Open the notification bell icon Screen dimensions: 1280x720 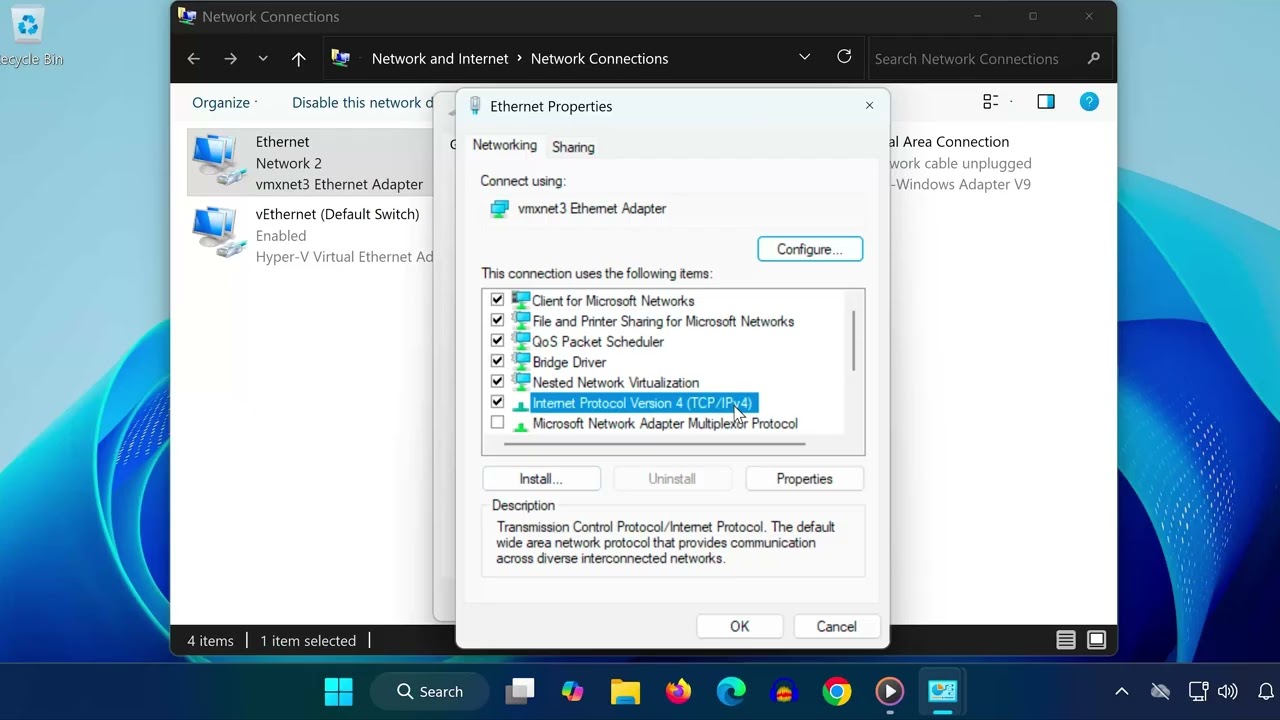(x=1265, y=691)
